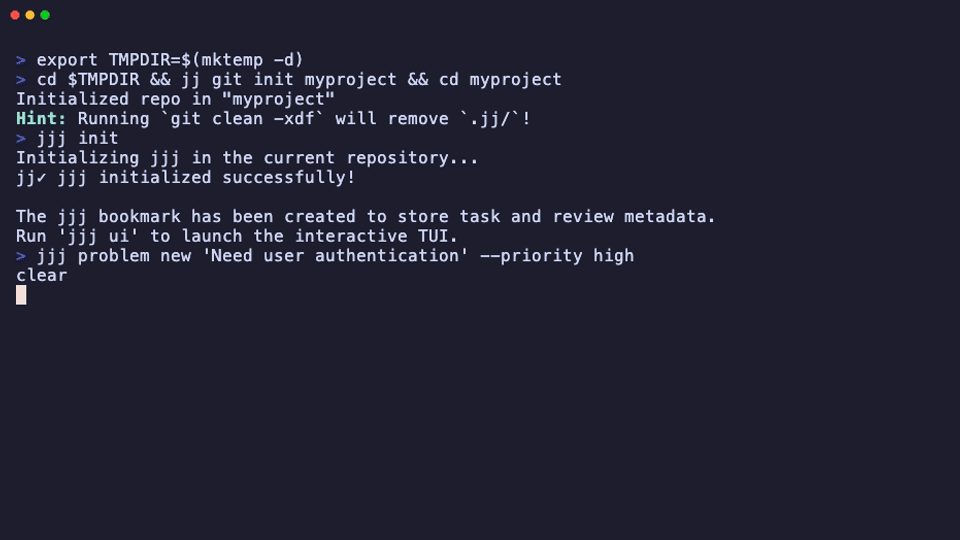Click the 'export TMPDIR=$(mktemp -d)' command text

pos(170,60)
